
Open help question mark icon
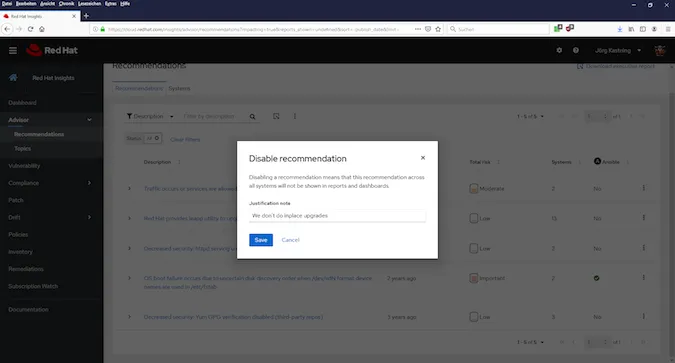[x=576, y=50]
